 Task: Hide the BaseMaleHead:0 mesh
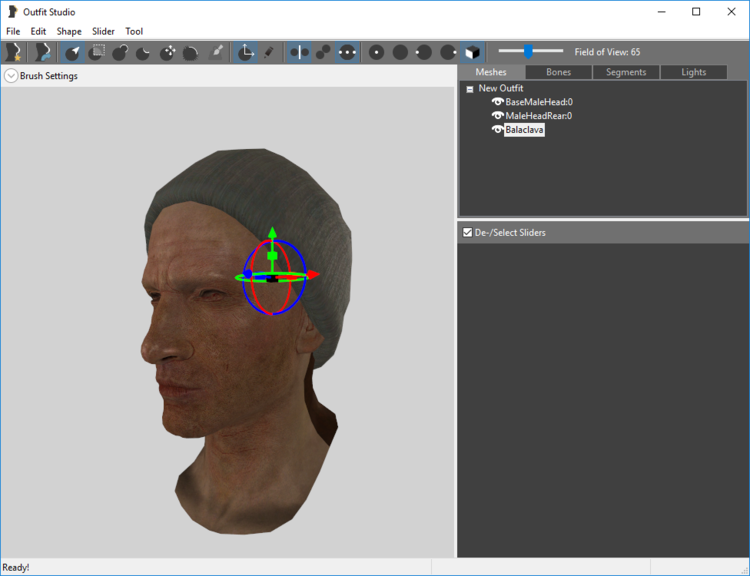(x=497, y=101)
